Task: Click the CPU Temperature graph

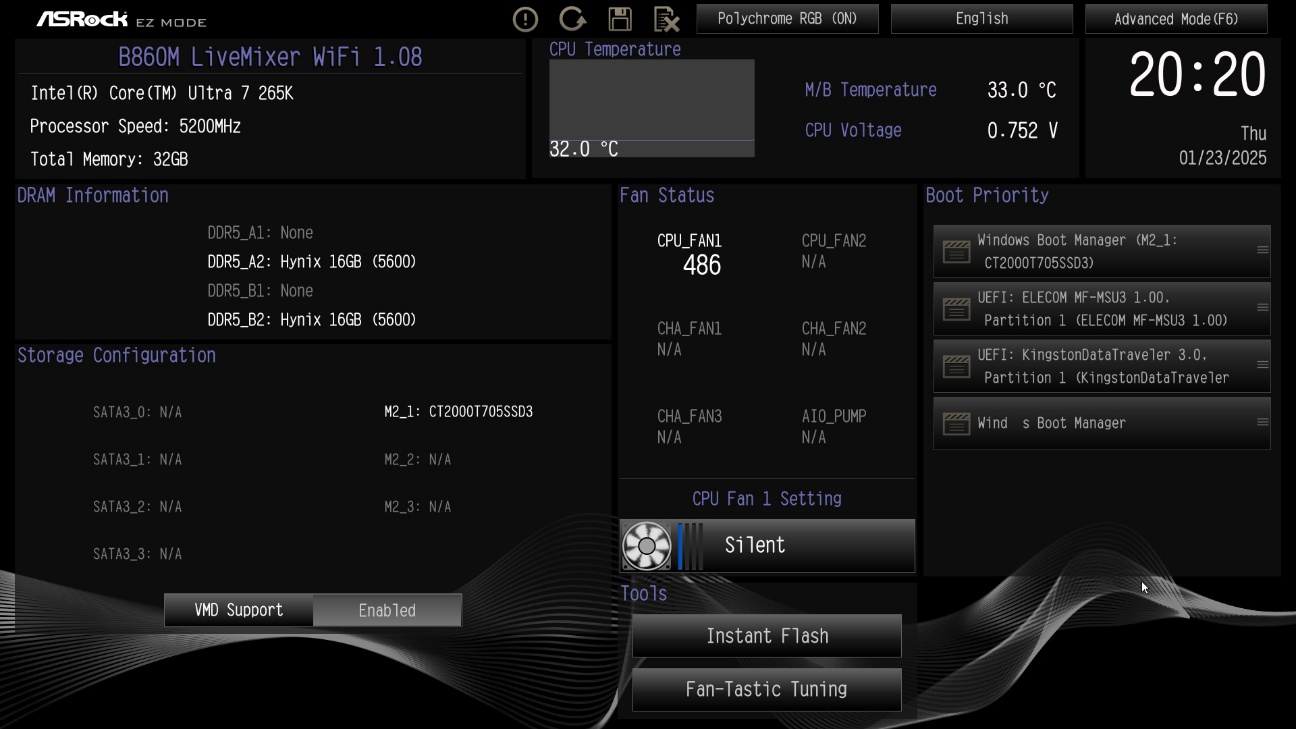Action: click(x=652, y=108)
